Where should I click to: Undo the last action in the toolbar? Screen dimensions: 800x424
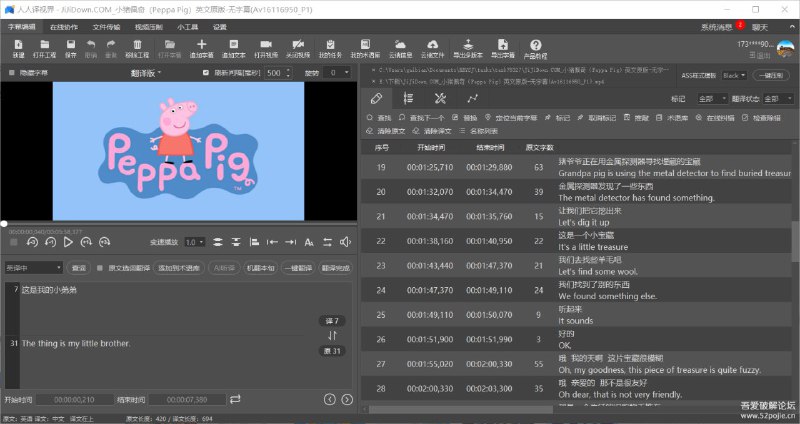(91, 48)
